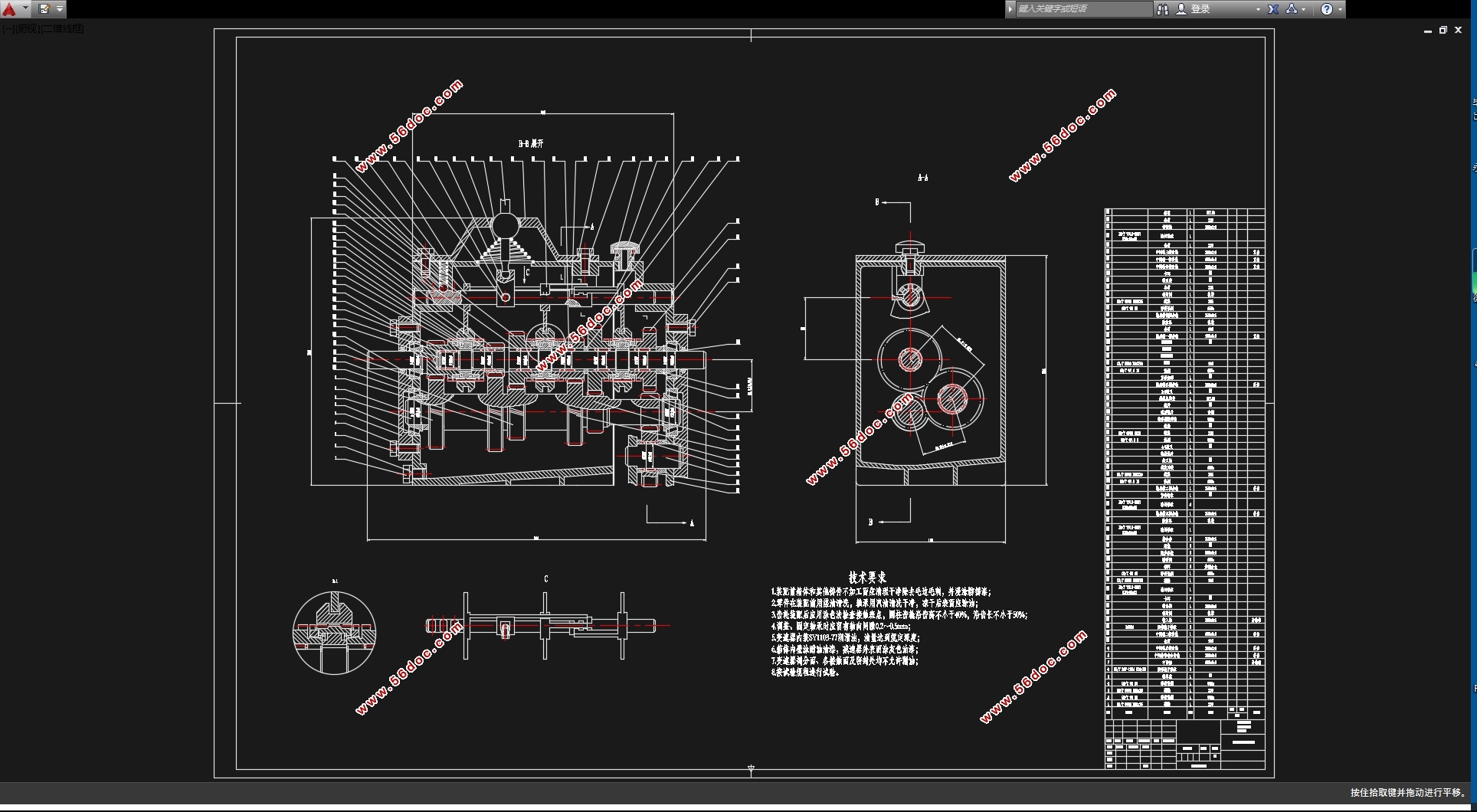Restore down the drawing window
Image resolution: width=1477 pixels, height=812 pixels.
pyautogui.click(x=1443, y=31)
